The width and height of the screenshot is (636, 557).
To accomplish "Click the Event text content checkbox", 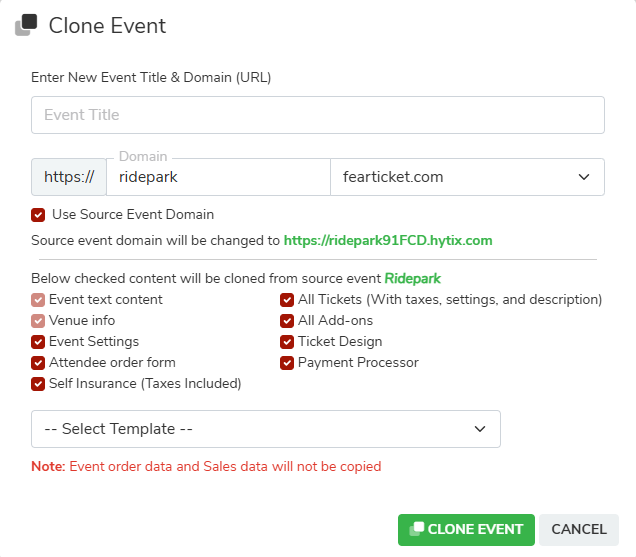I will [38, 300].
